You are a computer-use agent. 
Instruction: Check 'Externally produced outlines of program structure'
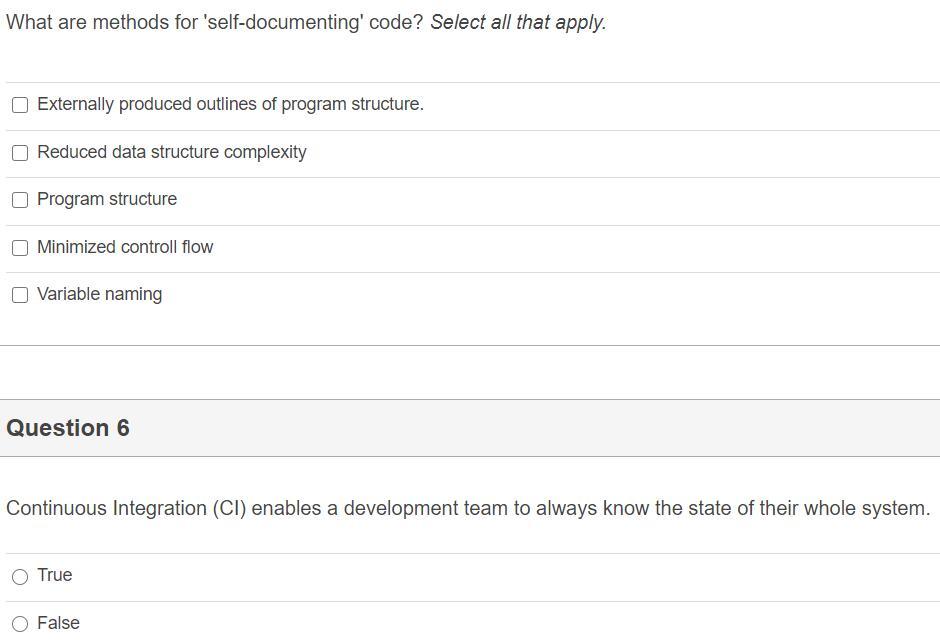click(20, 104)
